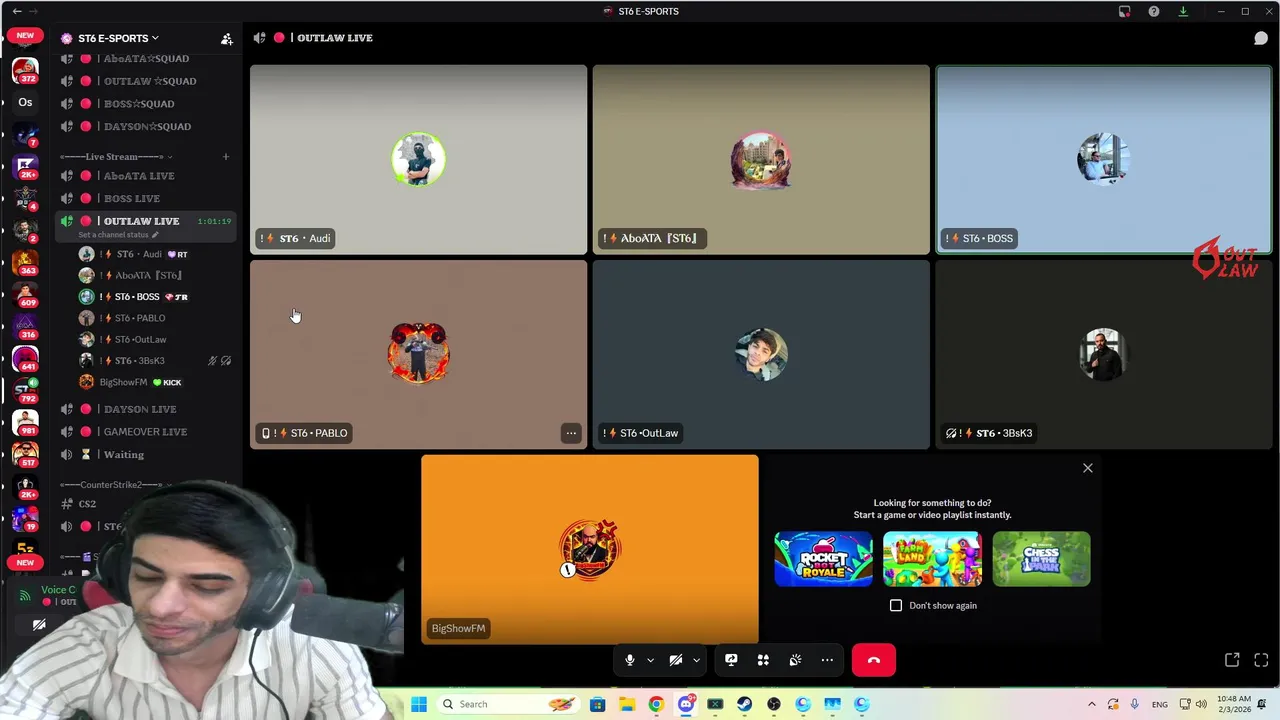Download the available Discord update

click(x=1183, y=11)
